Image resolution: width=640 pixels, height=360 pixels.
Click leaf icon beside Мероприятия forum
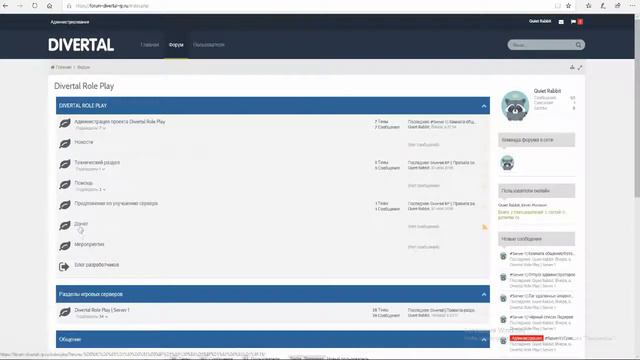(x=64, y=246)
